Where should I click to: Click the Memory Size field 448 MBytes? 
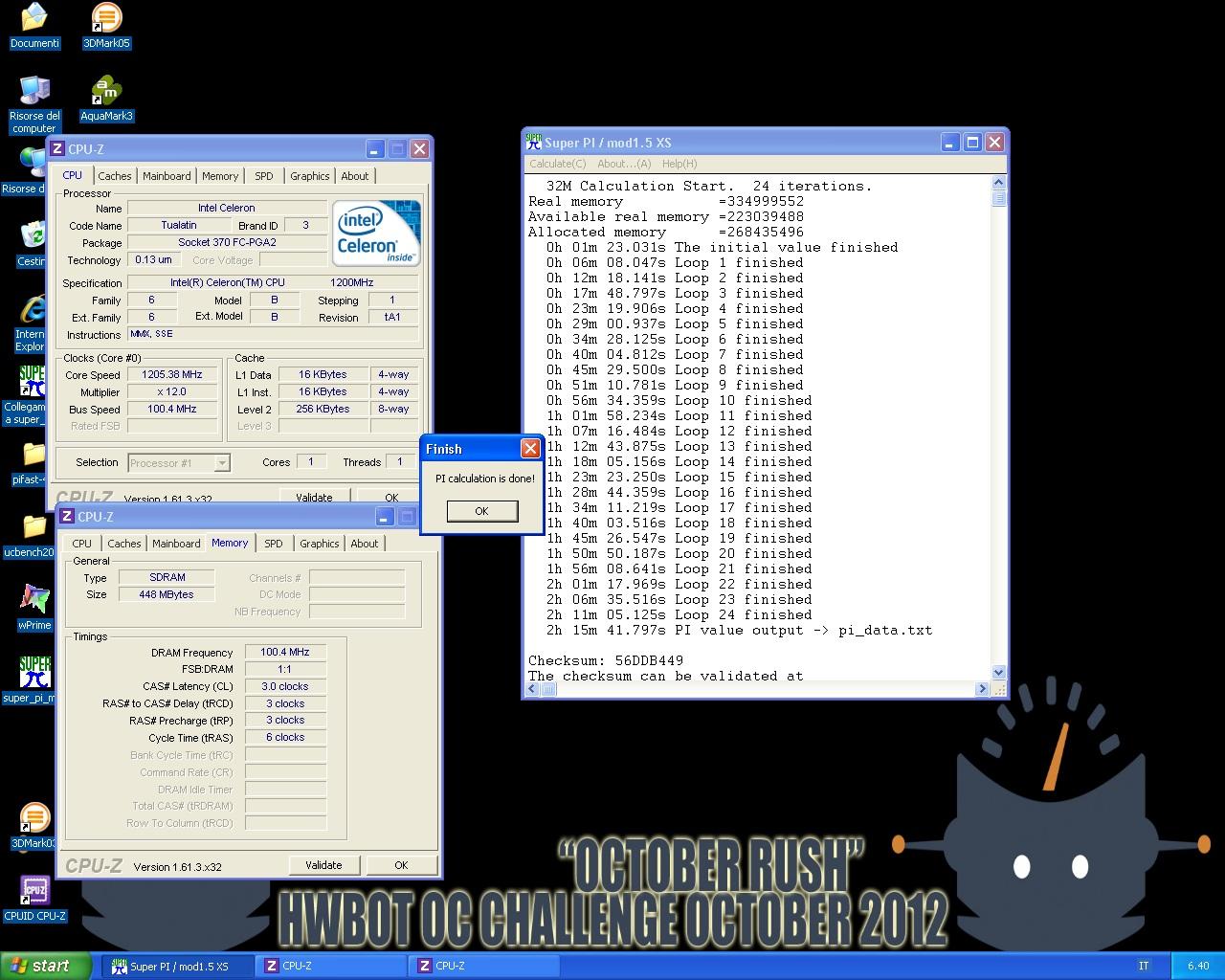167,595
